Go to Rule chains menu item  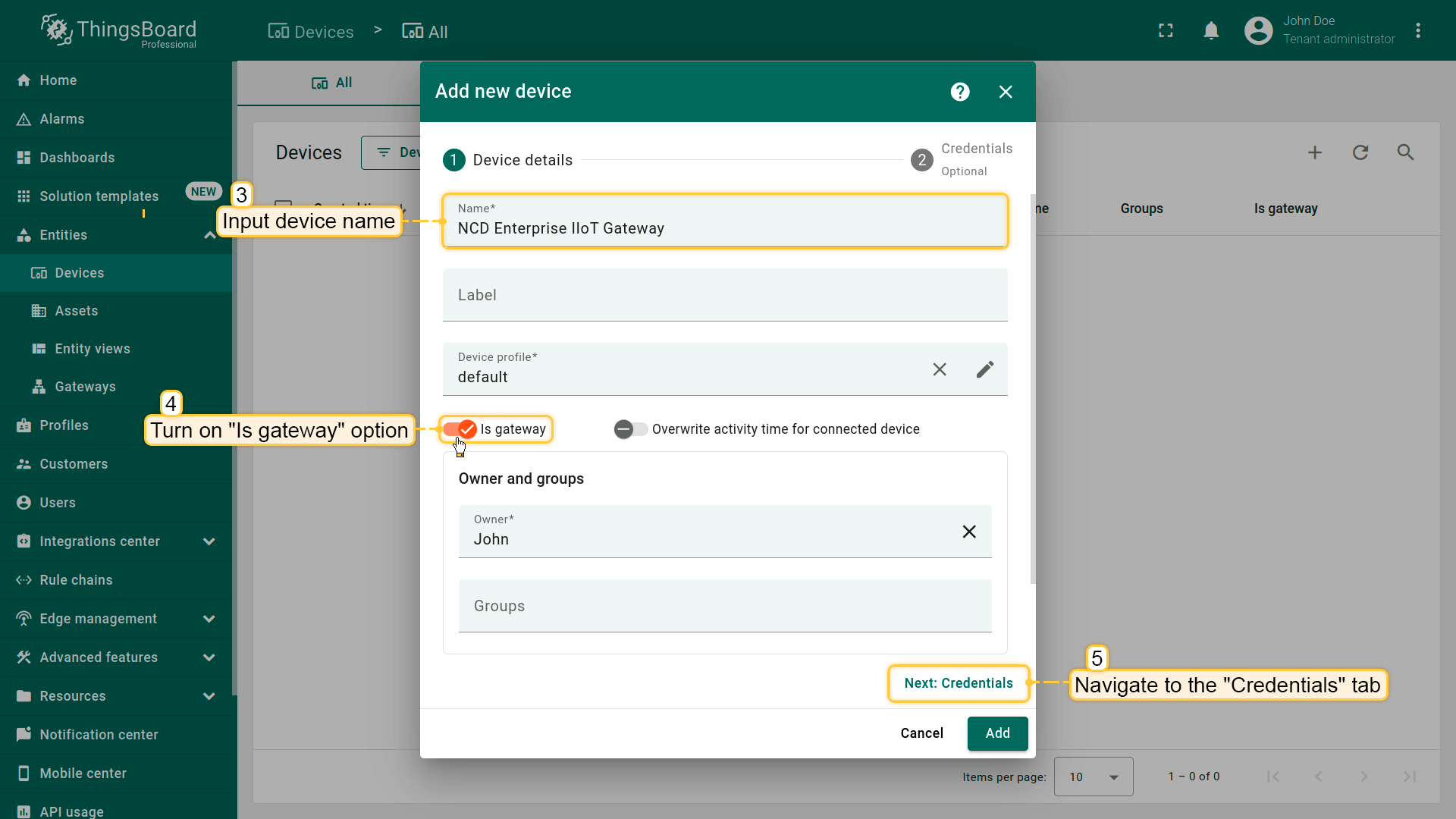[x=76, y=580]
